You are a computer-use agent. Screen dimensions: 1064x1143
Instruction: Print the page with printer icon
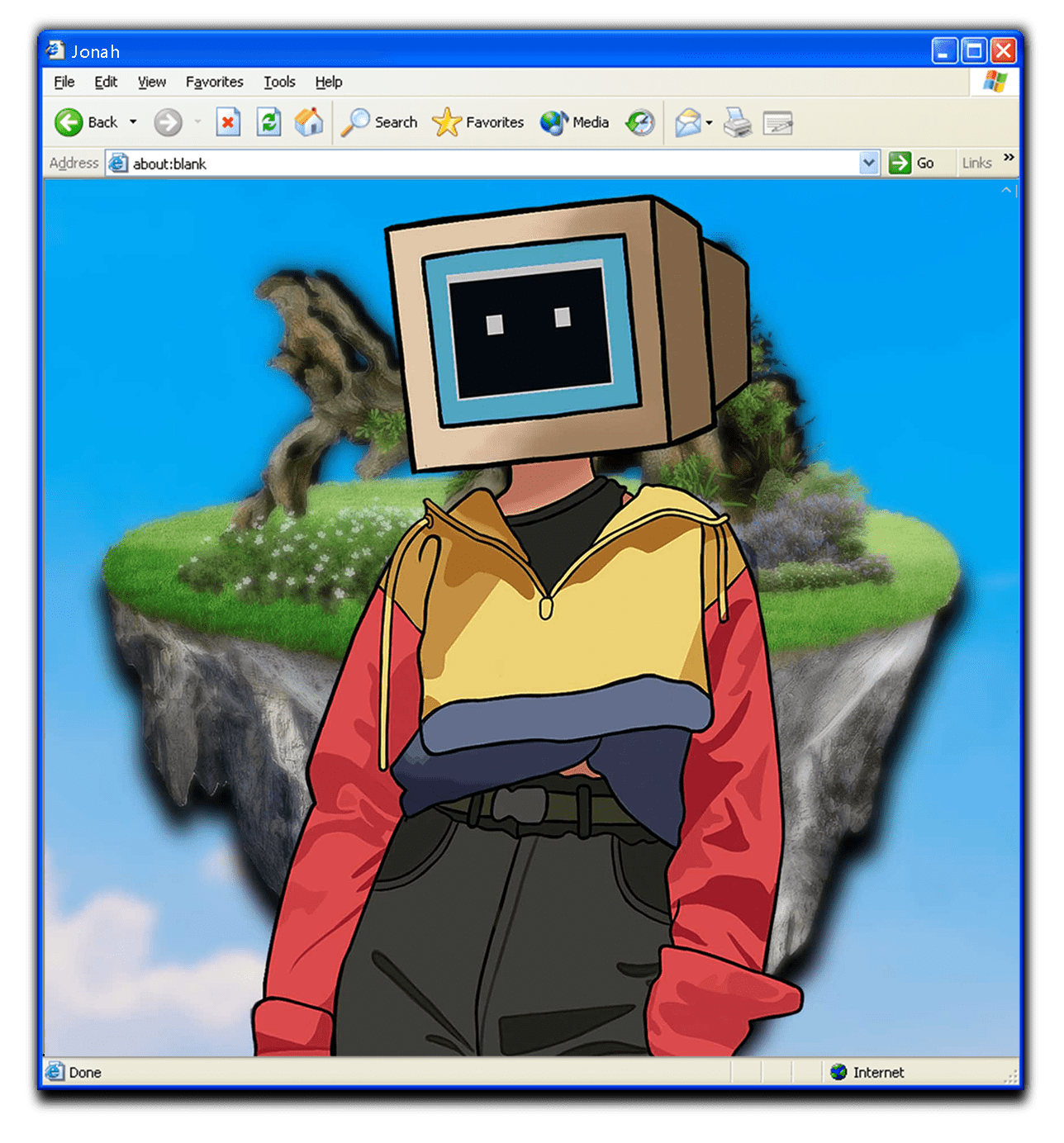click(x=738, y=122)
